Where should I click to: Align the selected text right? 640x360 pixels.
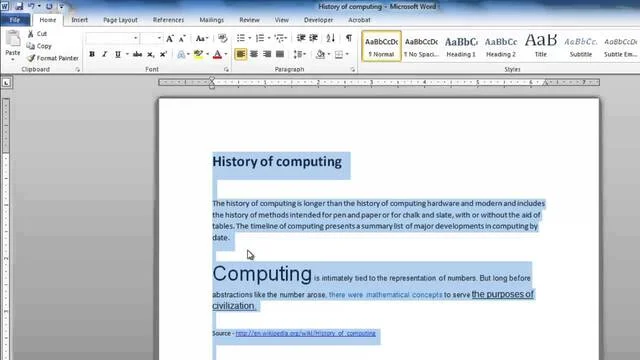[x=267, y=54]
